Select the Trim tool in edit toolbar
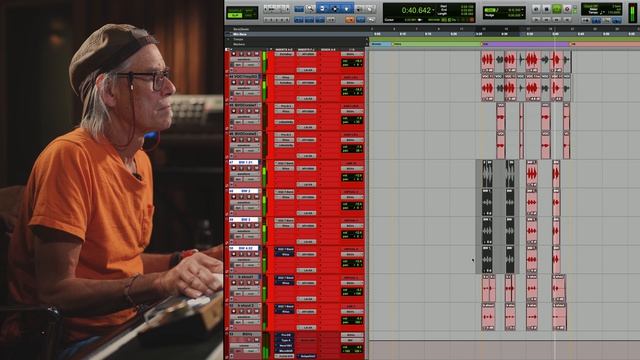 coord(322,9)
